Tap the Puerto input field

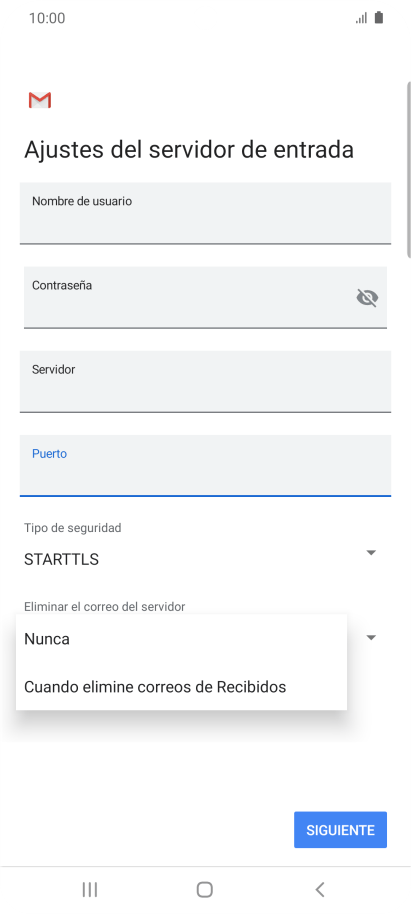point(205,466)
